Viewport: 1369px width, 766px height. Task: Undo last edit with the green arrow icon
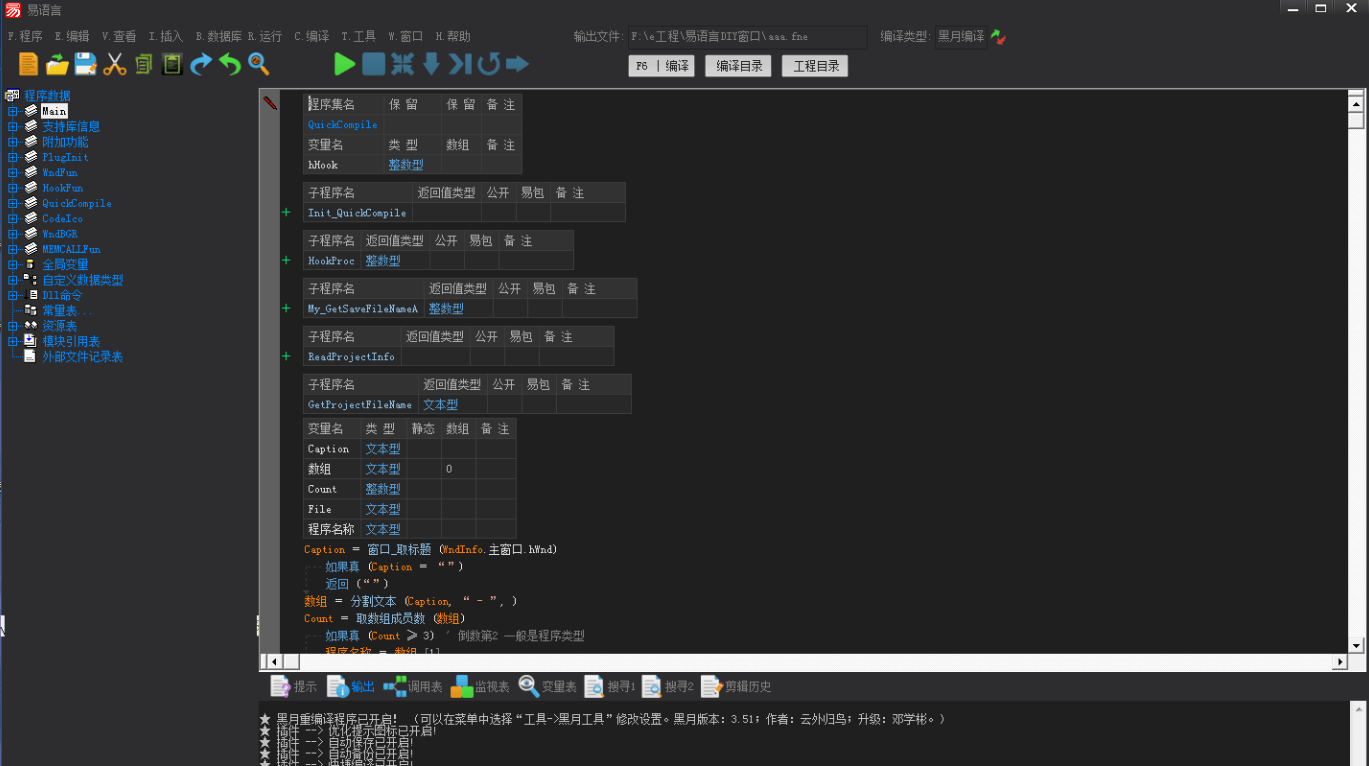pos(229,64)
